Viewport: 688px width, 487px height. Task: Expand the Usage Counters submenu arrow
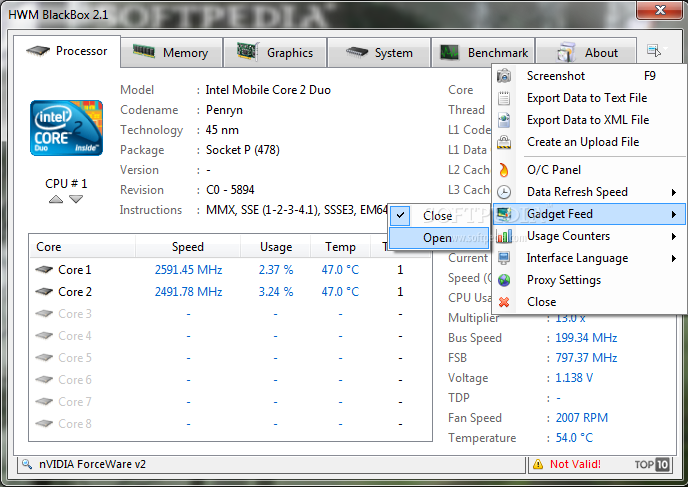point(674,236)
